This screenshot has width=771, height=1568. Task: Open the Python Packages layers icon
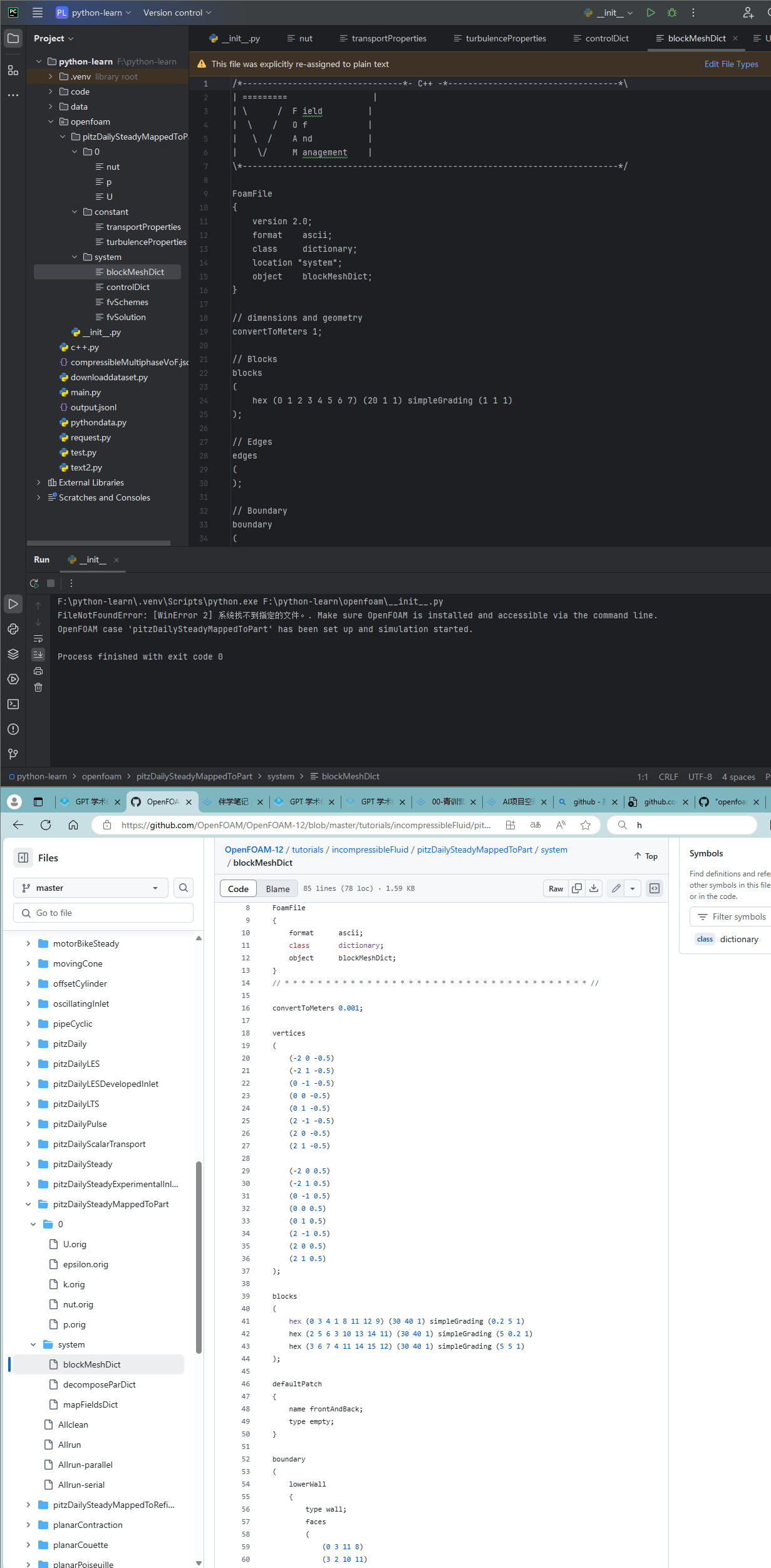click(x=13, y=654)
